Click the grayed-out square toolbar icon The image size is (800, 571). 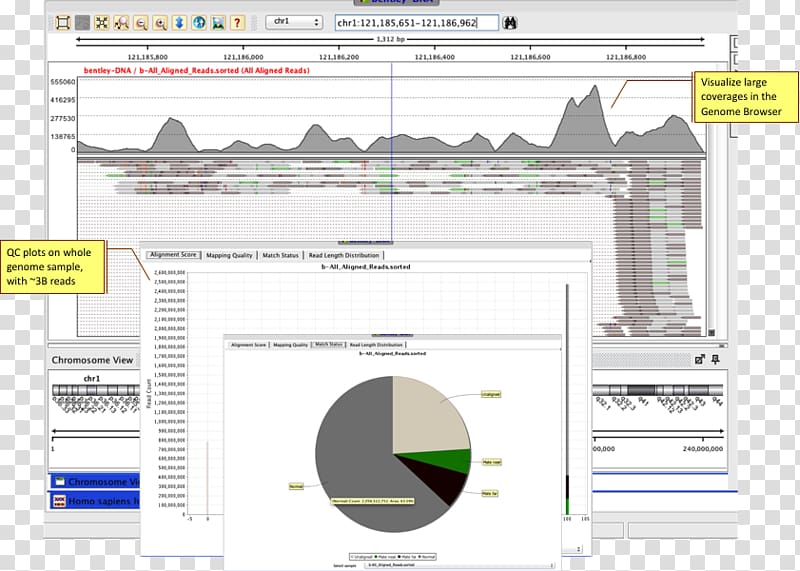[x=82, y=23]
